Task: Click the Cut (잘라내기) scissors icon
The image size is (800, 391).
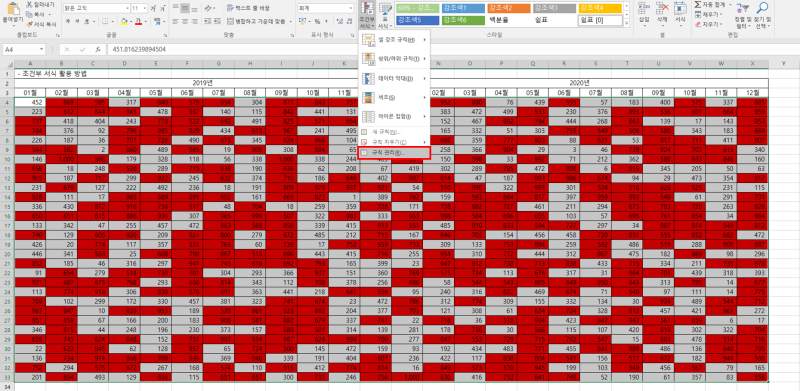Action: [x=29, y=4]
